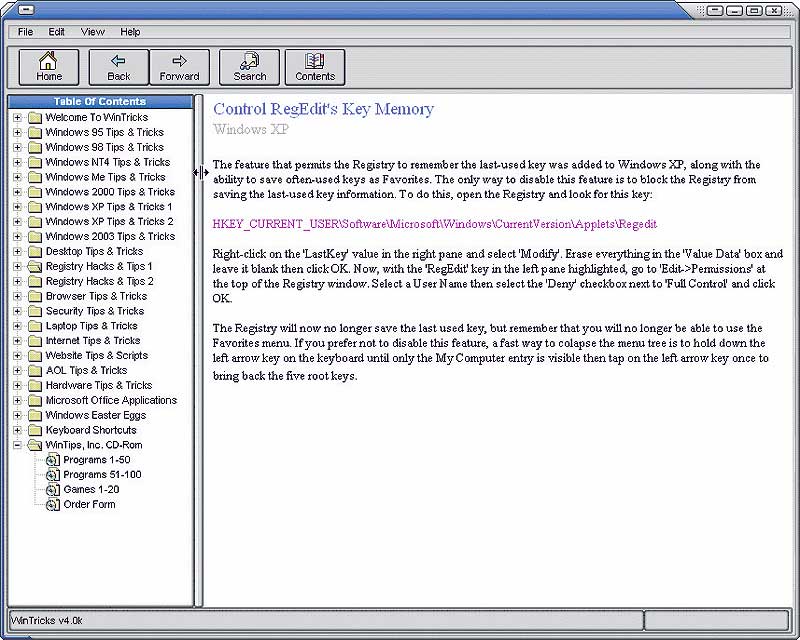Select the Programs 1-50 entry
Screen dimensions: 800x640
(x=96, y=460)
